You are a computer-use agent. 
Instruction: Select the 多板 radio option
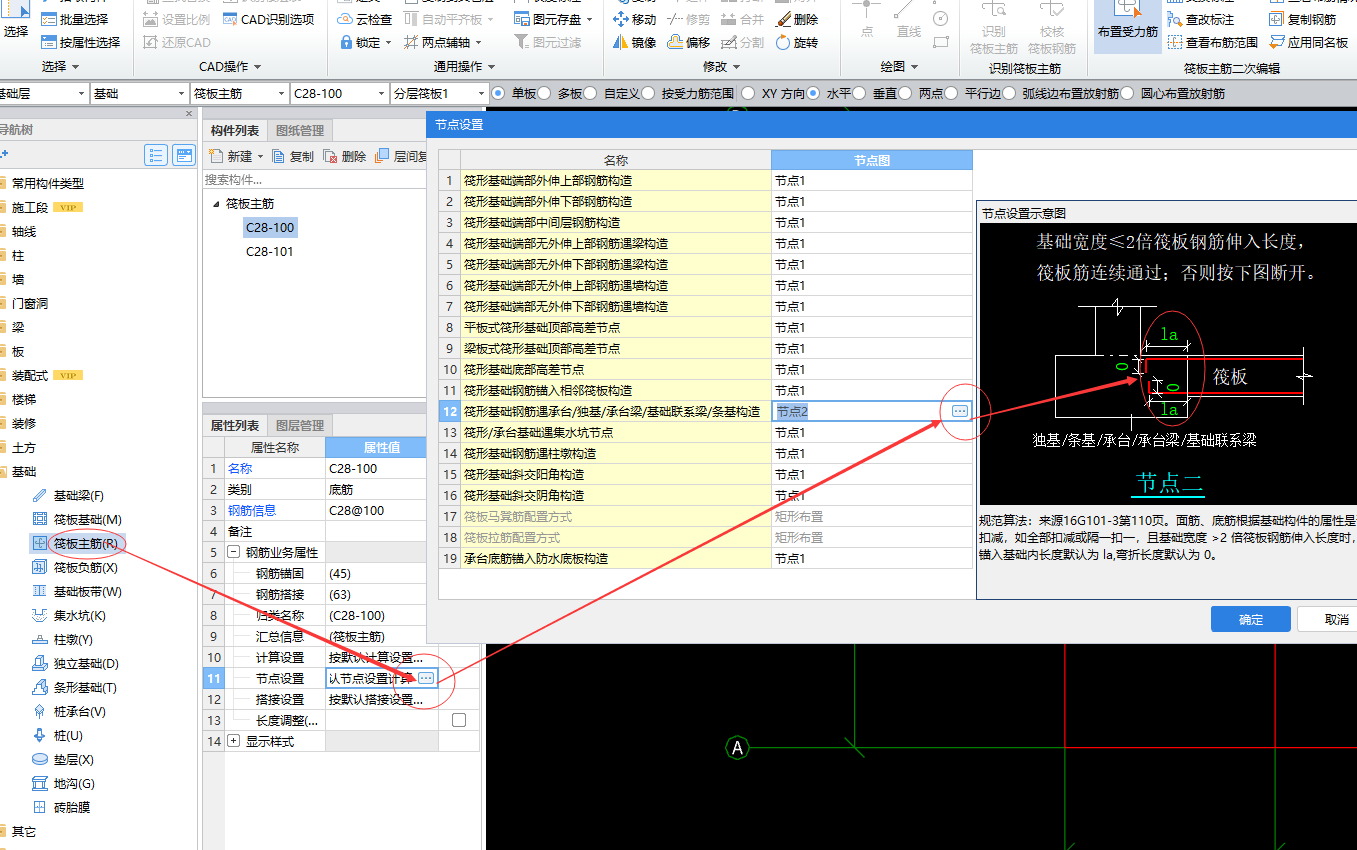pyautogui.click(x=545, y=93)
